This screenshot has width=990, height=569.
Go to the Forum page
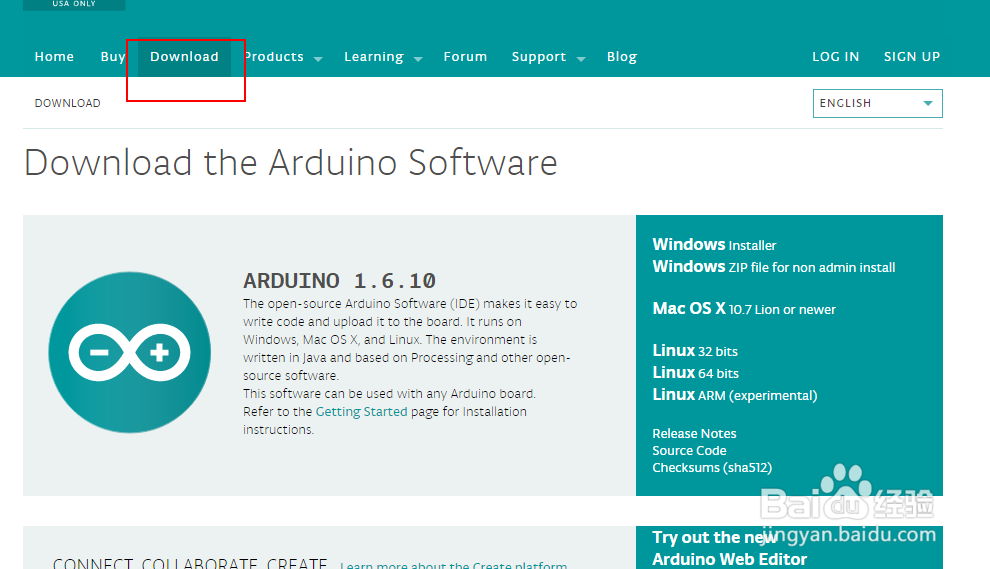click(465, 57)
